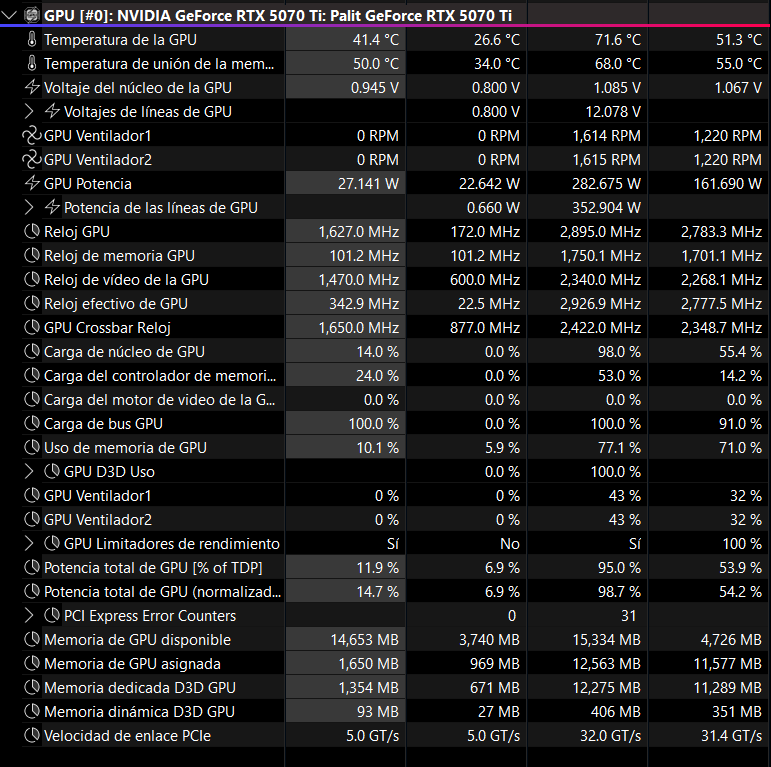The width and height of the screenshot is (771, 767).
Task: Expand Voltajes de líneas de GPU
Action: [x=29, y=112]
